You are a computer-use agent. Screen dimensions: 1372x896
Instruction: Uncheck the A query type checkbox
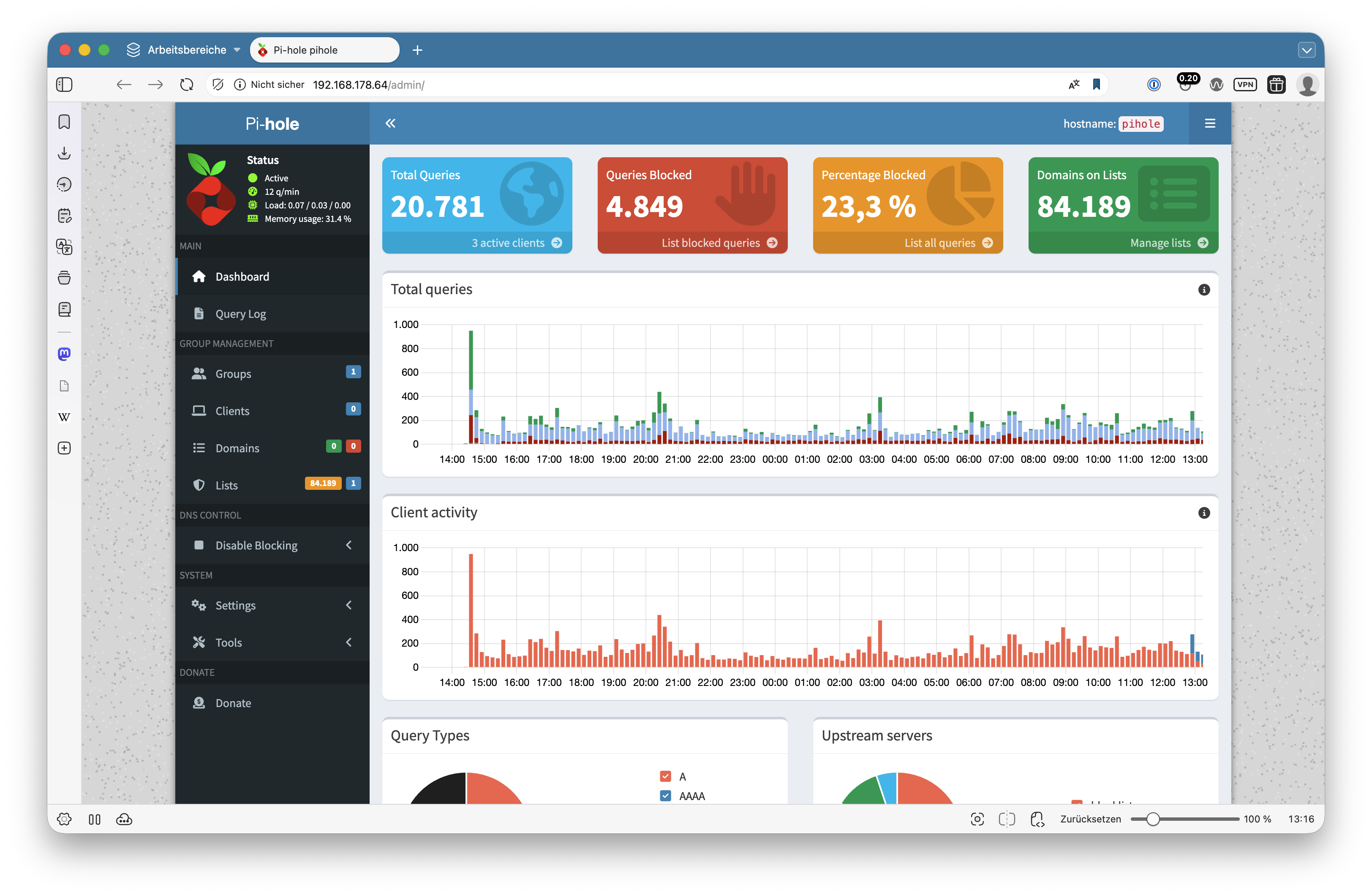(x=665, y=776)
